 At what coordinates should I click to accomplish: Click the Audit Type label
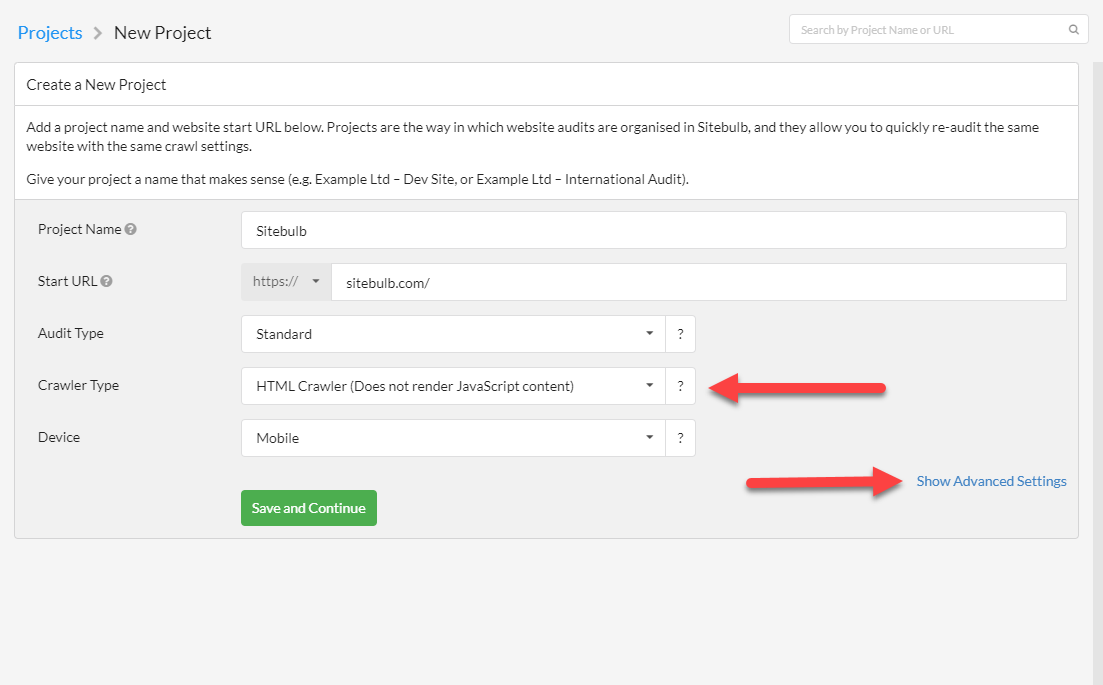[x=70, y=333]
